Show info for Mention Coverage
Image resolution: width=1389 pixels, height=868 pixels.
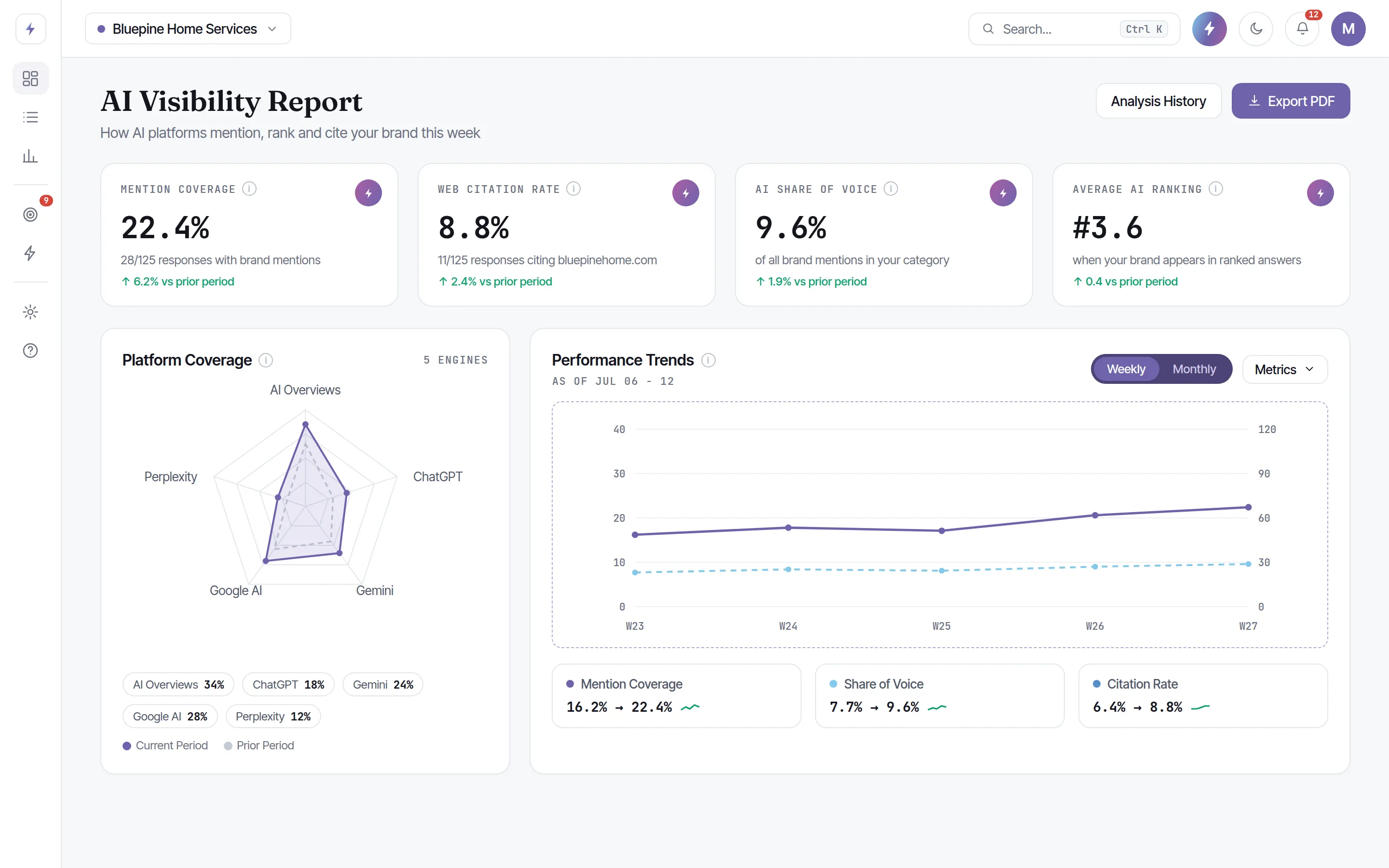pyautogui.click(x=249, y=189)
